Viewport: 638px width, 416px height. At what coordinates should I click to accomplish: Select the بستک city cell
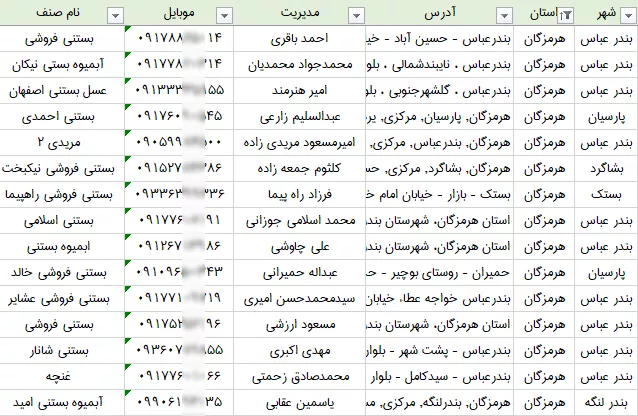pyautogui.click(x=606, y=195)
